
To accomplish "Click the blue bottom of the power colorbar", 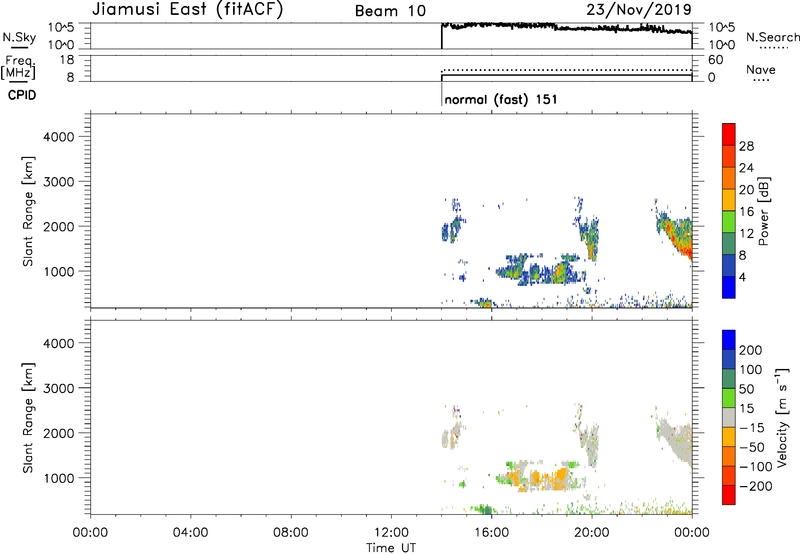I will point(729,287).
